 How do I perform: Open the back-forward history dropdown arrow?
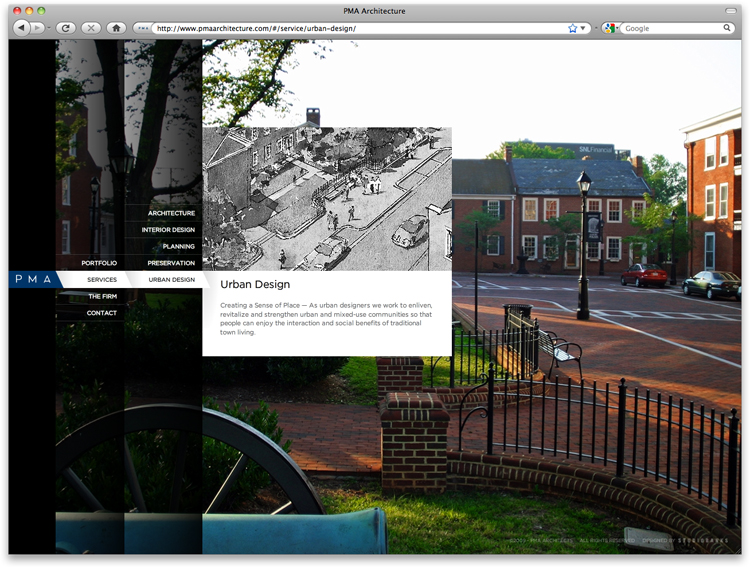pyautogui.click(x=49, y=28)
